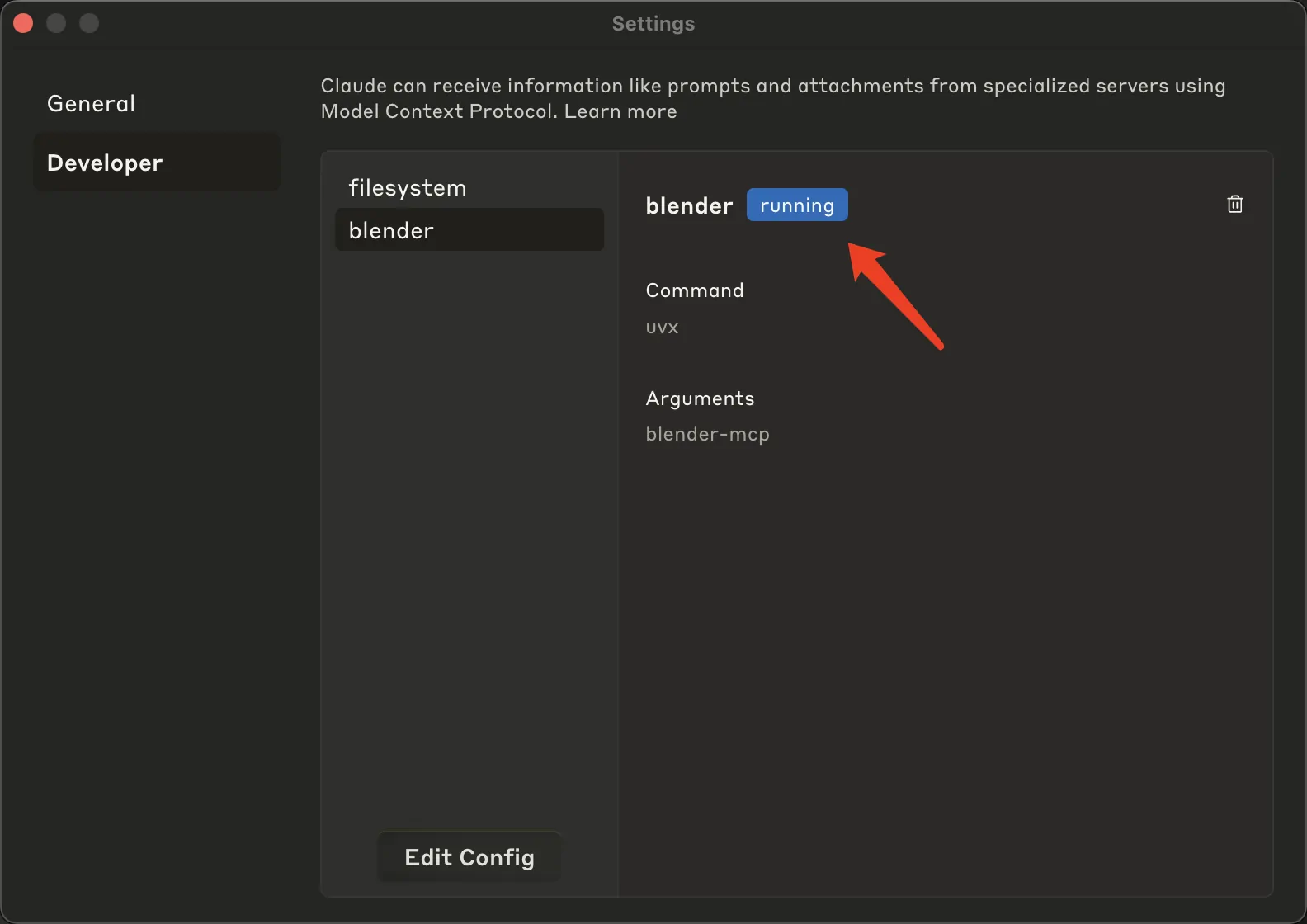Select the blender server entry in list
Image resolution: width=1307 pixels, height=924 pixels.
(x=469, y=230)
